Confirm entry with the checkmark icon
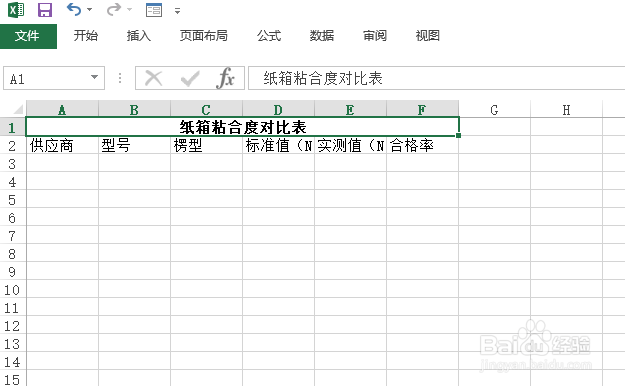The width and height of the screenshot is (625, 386). click(190, 78)
